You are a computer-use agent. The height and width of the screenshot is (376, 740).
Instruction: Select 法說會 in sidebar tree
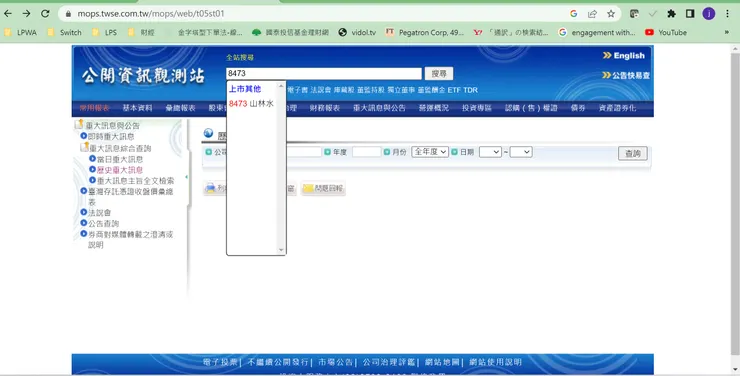point(99,213)
